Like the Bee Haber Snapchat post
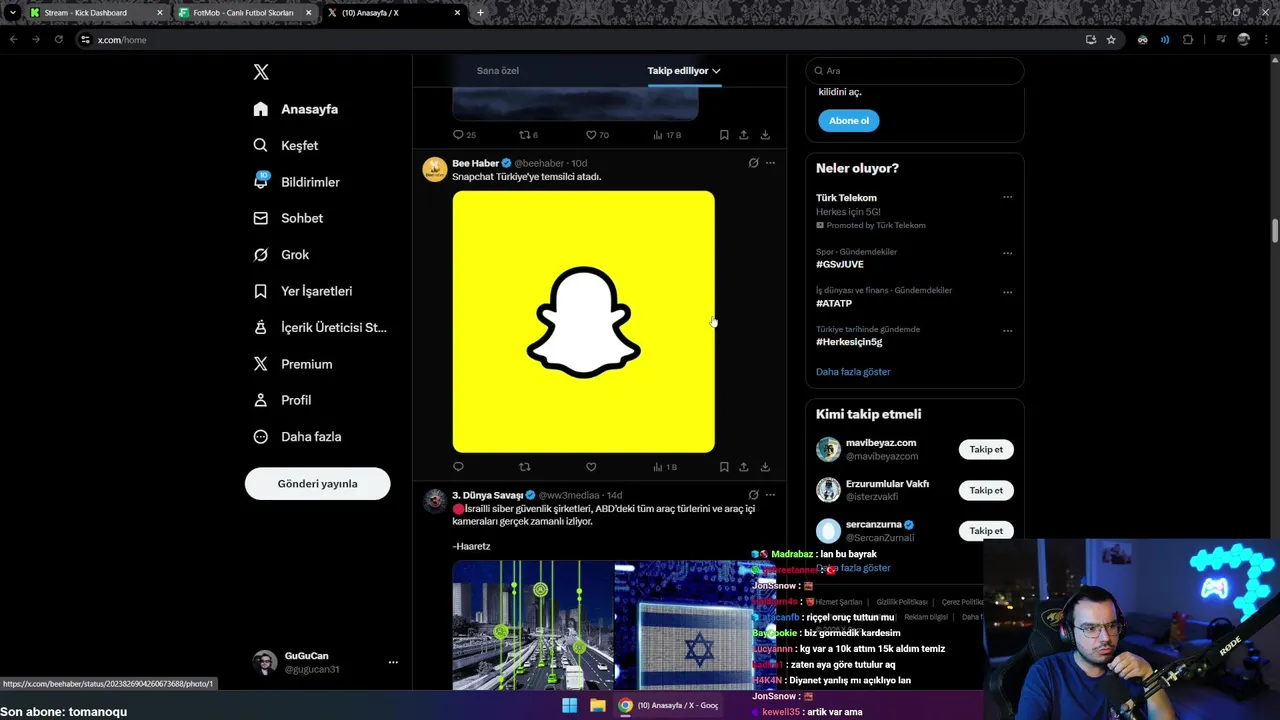The image size is (1280, 720). [591, 467]
